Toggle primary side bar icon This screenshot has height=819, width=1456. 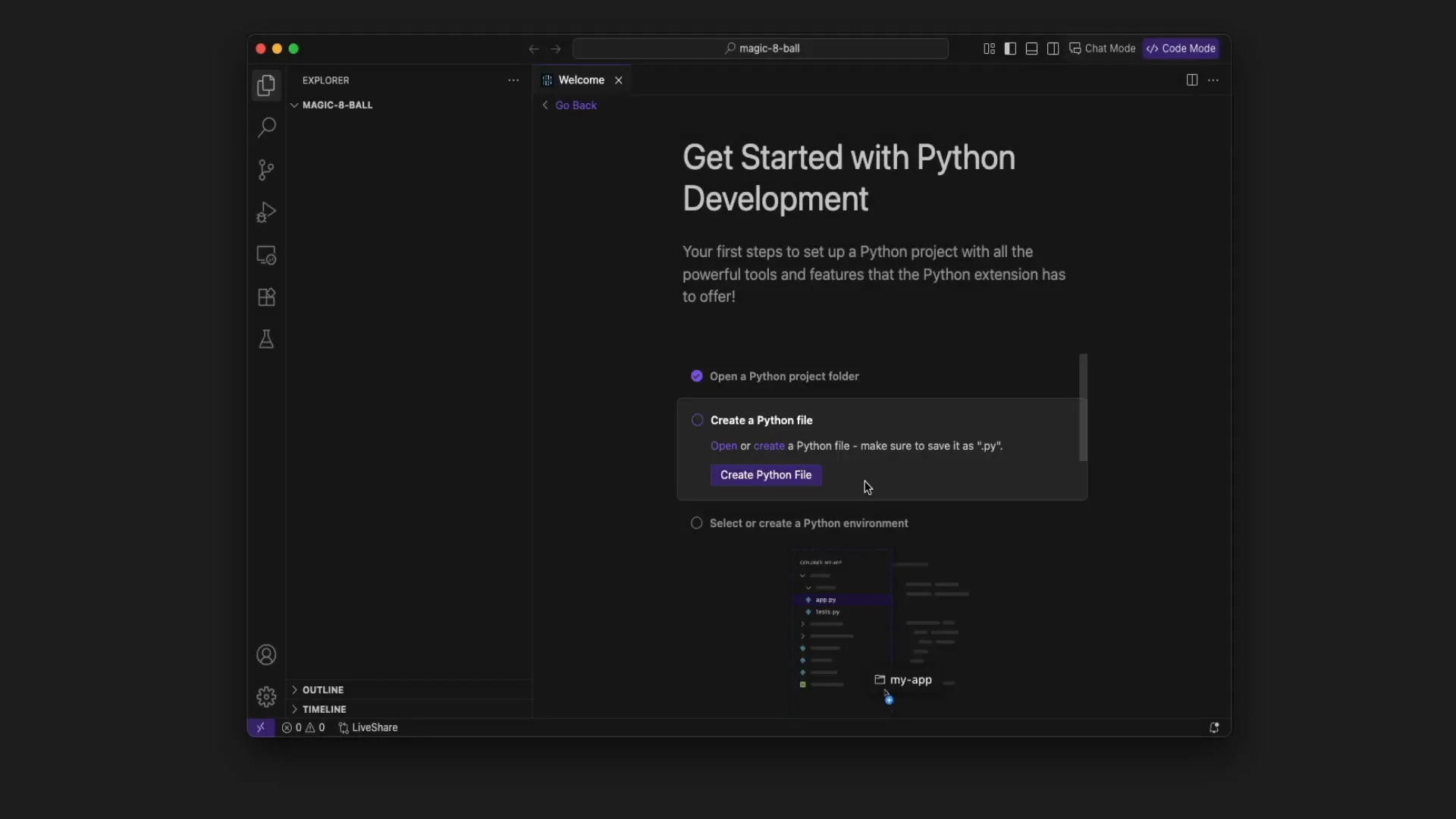point(1010,49)
